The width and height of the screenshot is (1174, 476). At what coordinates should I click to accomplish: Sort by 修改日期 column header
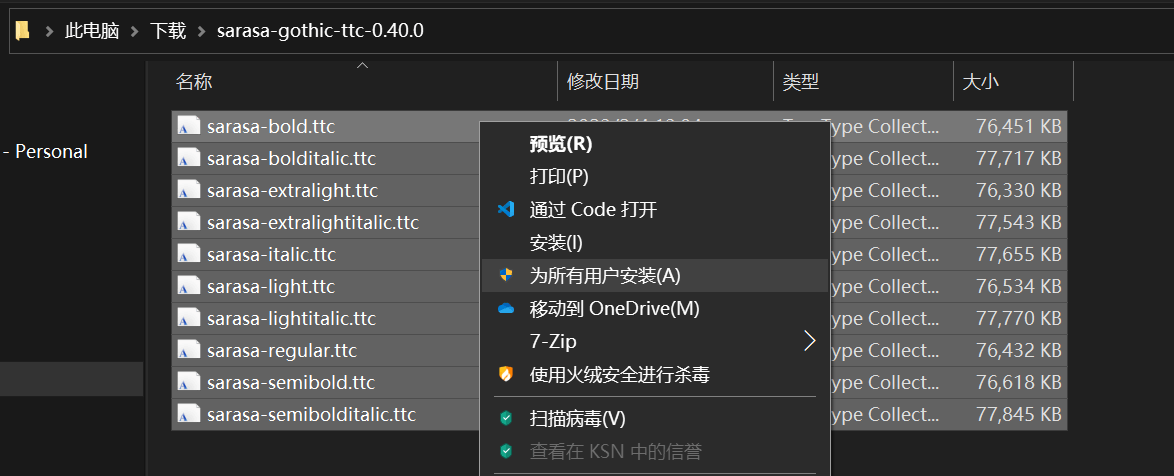[602, 82]
